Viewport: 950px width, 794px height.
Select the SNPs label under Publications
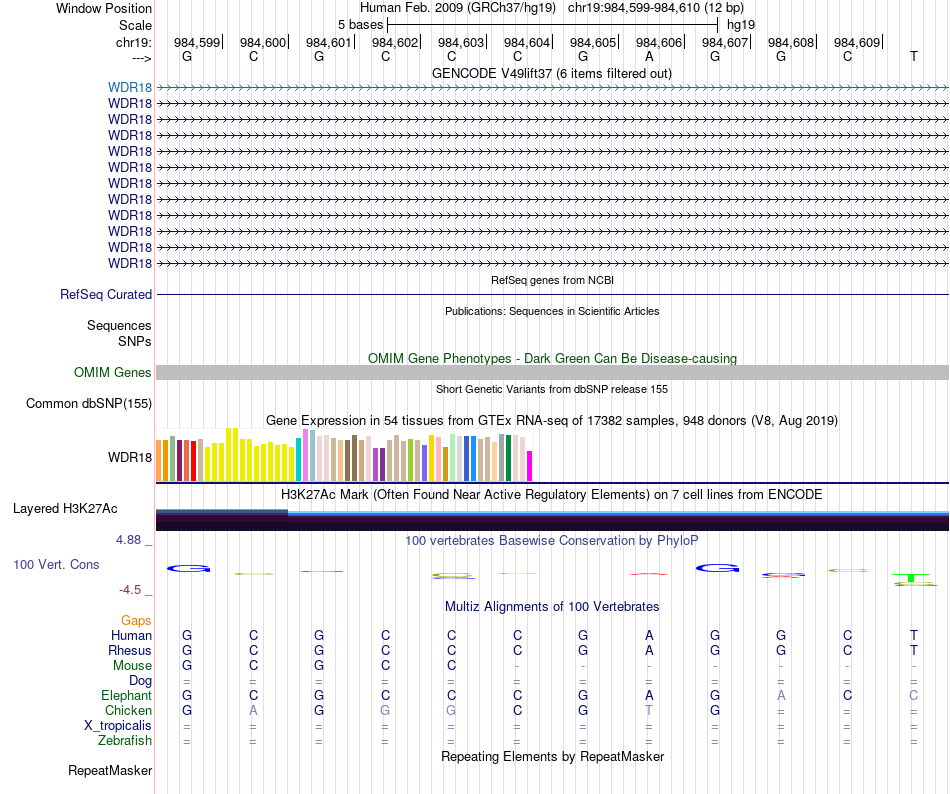135,341
